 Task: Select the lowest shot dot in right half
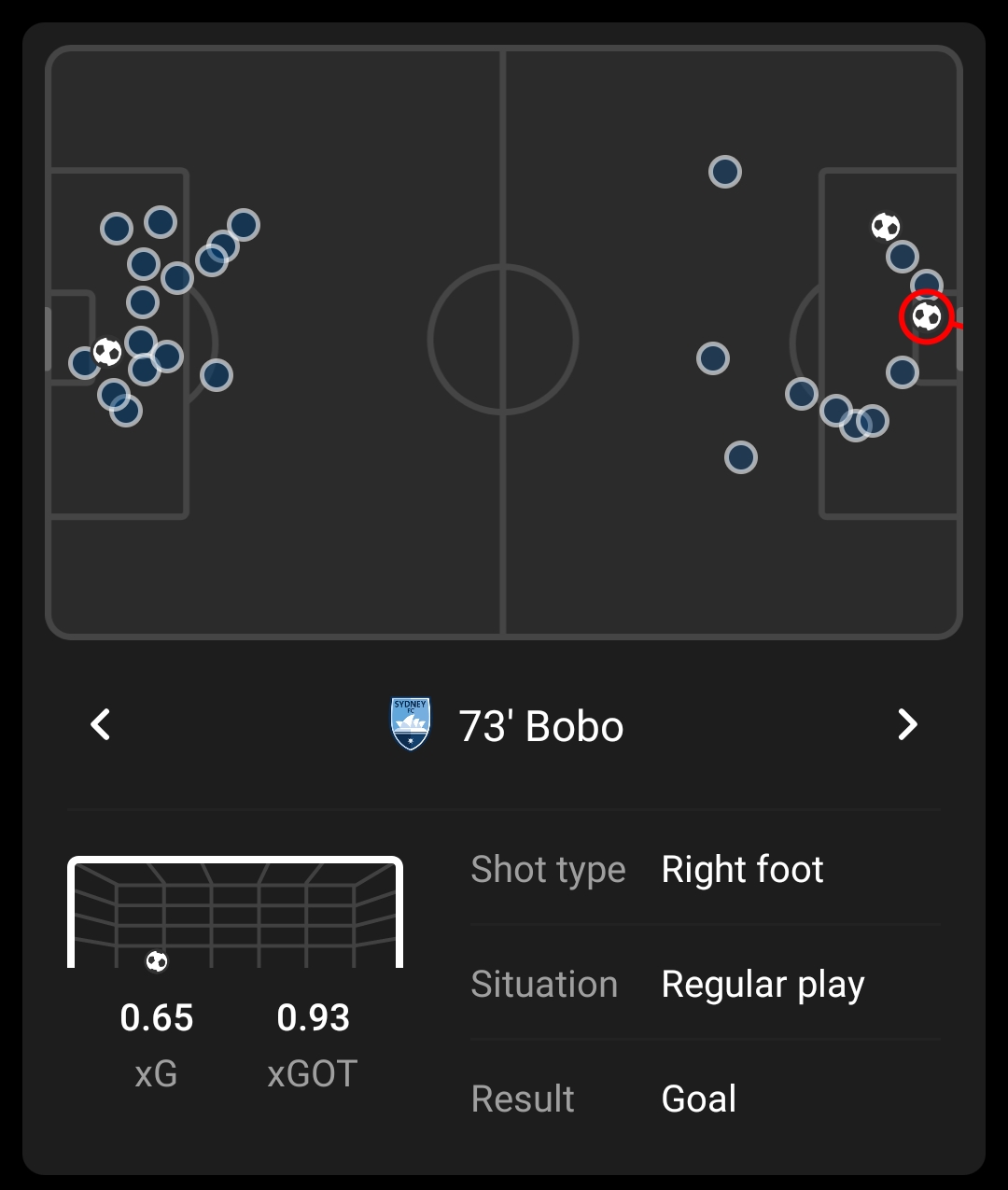(741, 457)
